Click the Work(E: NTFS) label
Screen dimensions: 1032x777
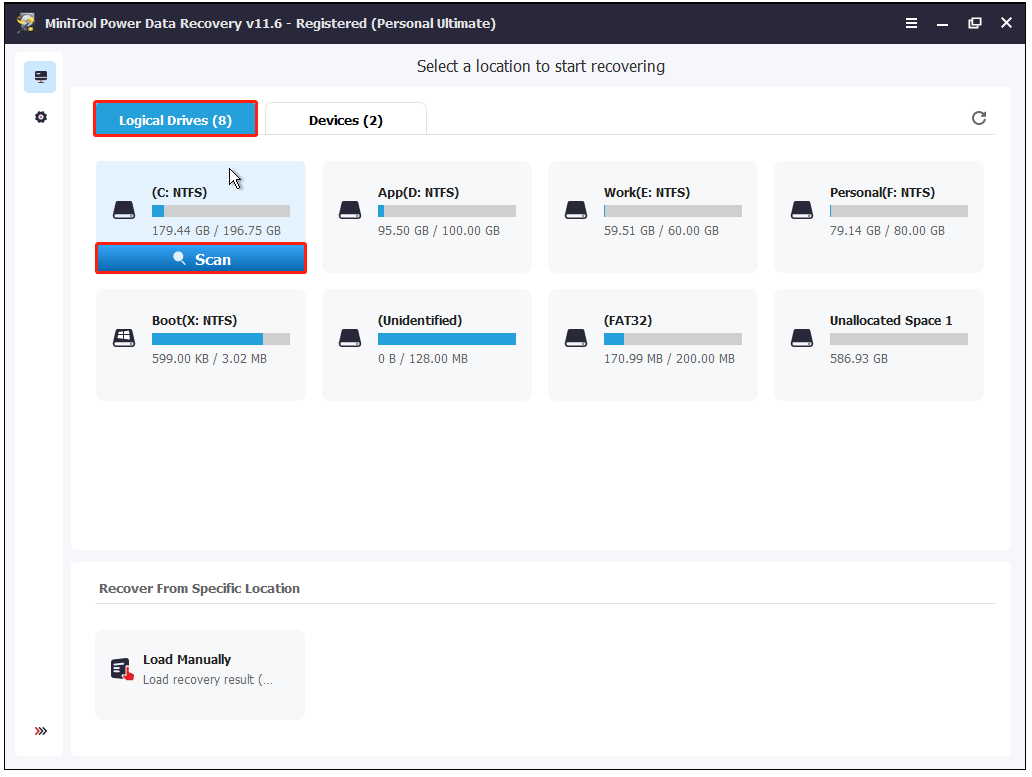click(x=647, y=193)
